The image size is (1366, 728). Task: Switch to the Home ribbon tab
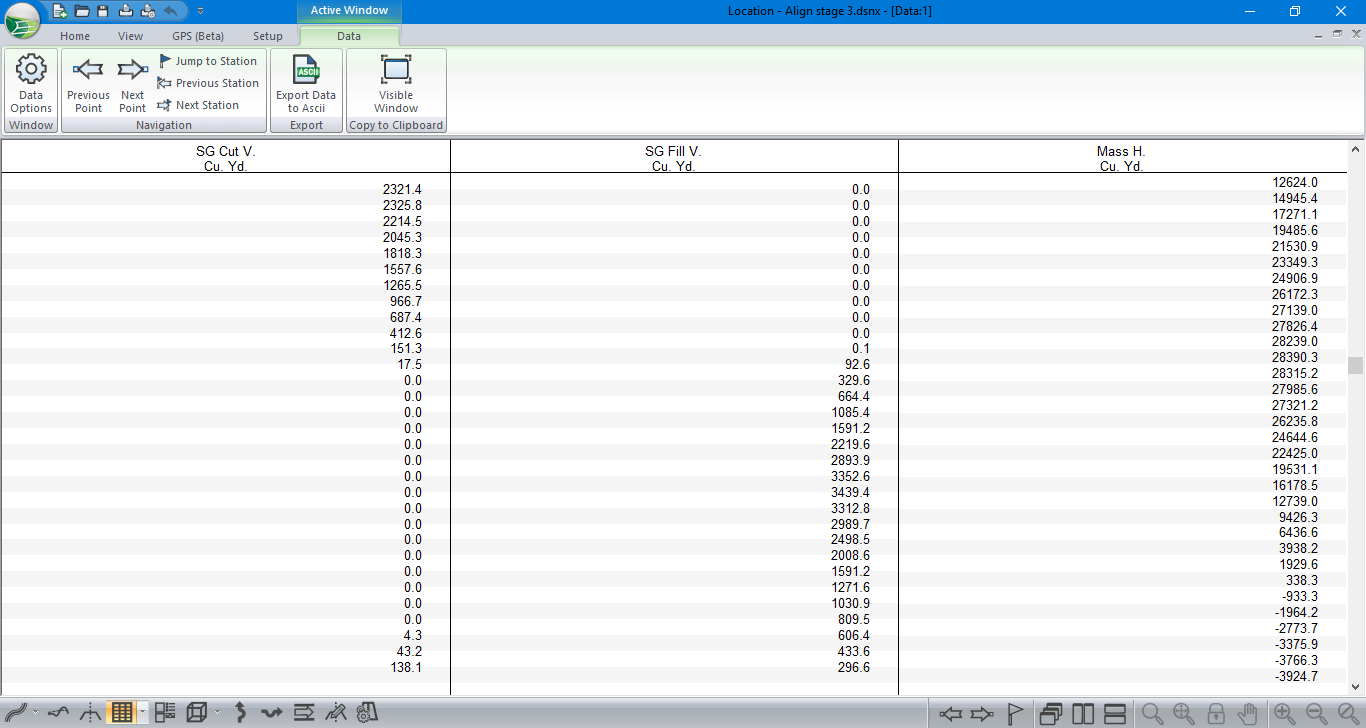(75, 36)
